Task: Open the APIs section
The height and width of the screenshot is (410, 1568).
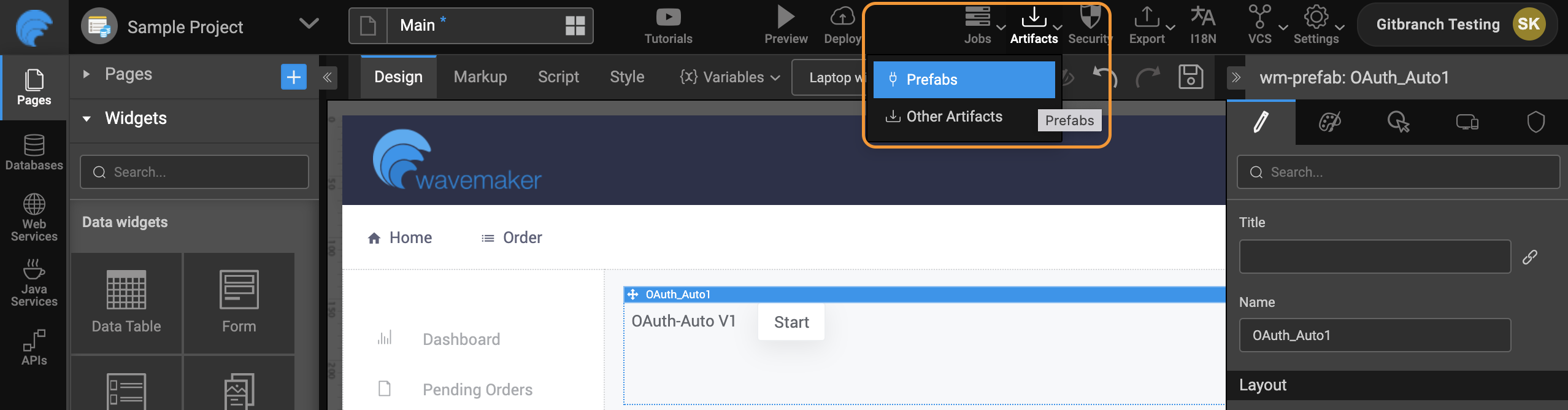Action: [34, 348]
